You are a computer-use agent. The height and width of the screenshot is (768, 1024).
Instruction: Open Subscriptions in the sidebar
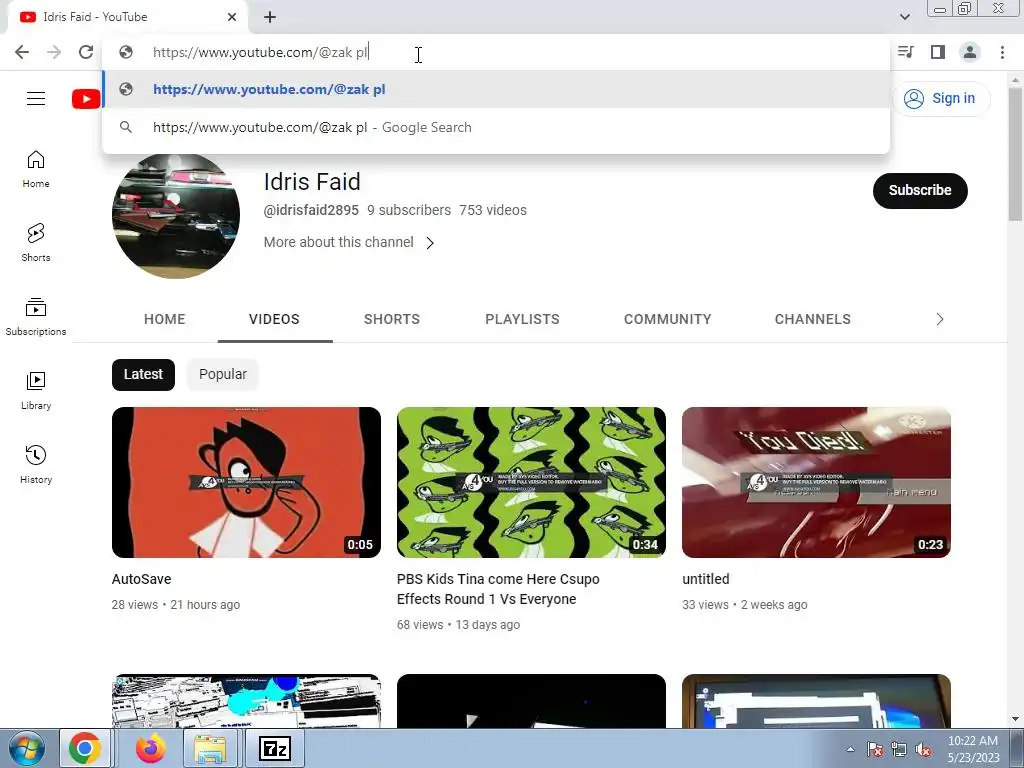(x=36, y=317)
